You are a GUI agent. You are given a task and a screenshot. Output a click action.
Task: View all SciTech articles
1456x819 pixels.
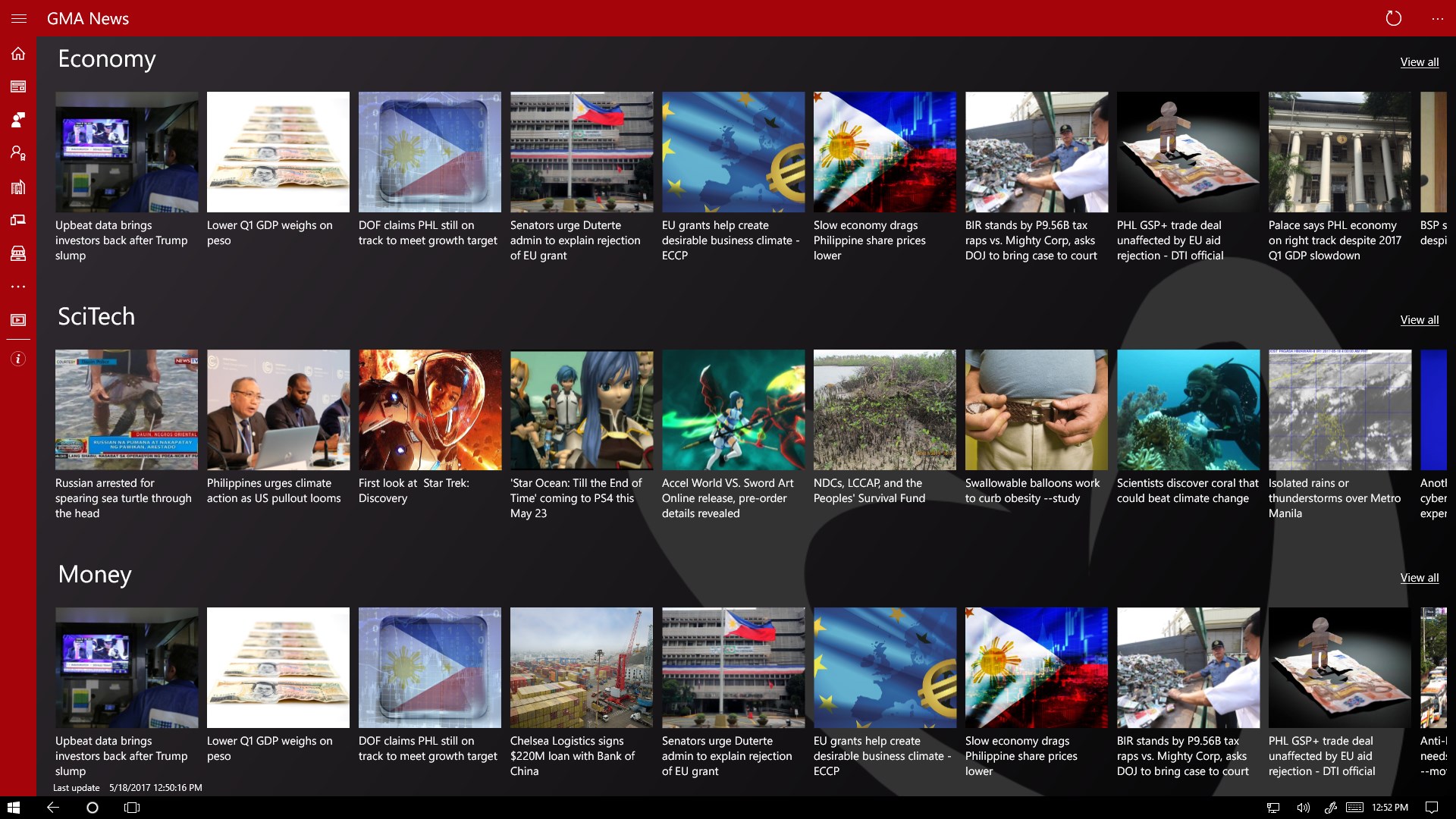point(1419,320)
